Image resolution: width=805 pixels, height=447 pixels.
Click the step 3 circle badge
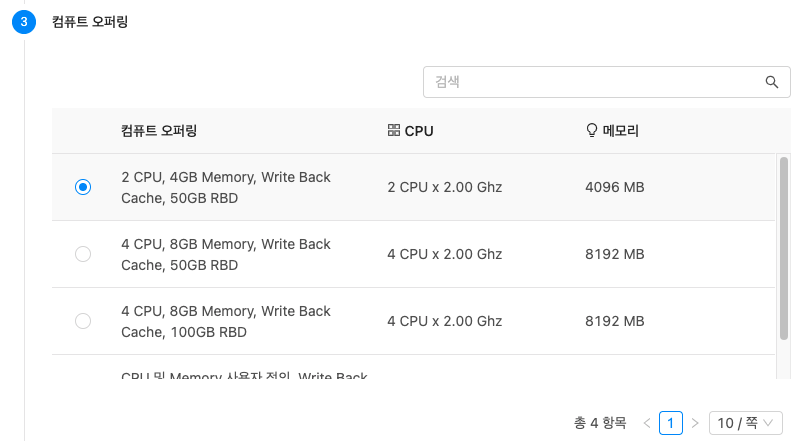24,22
